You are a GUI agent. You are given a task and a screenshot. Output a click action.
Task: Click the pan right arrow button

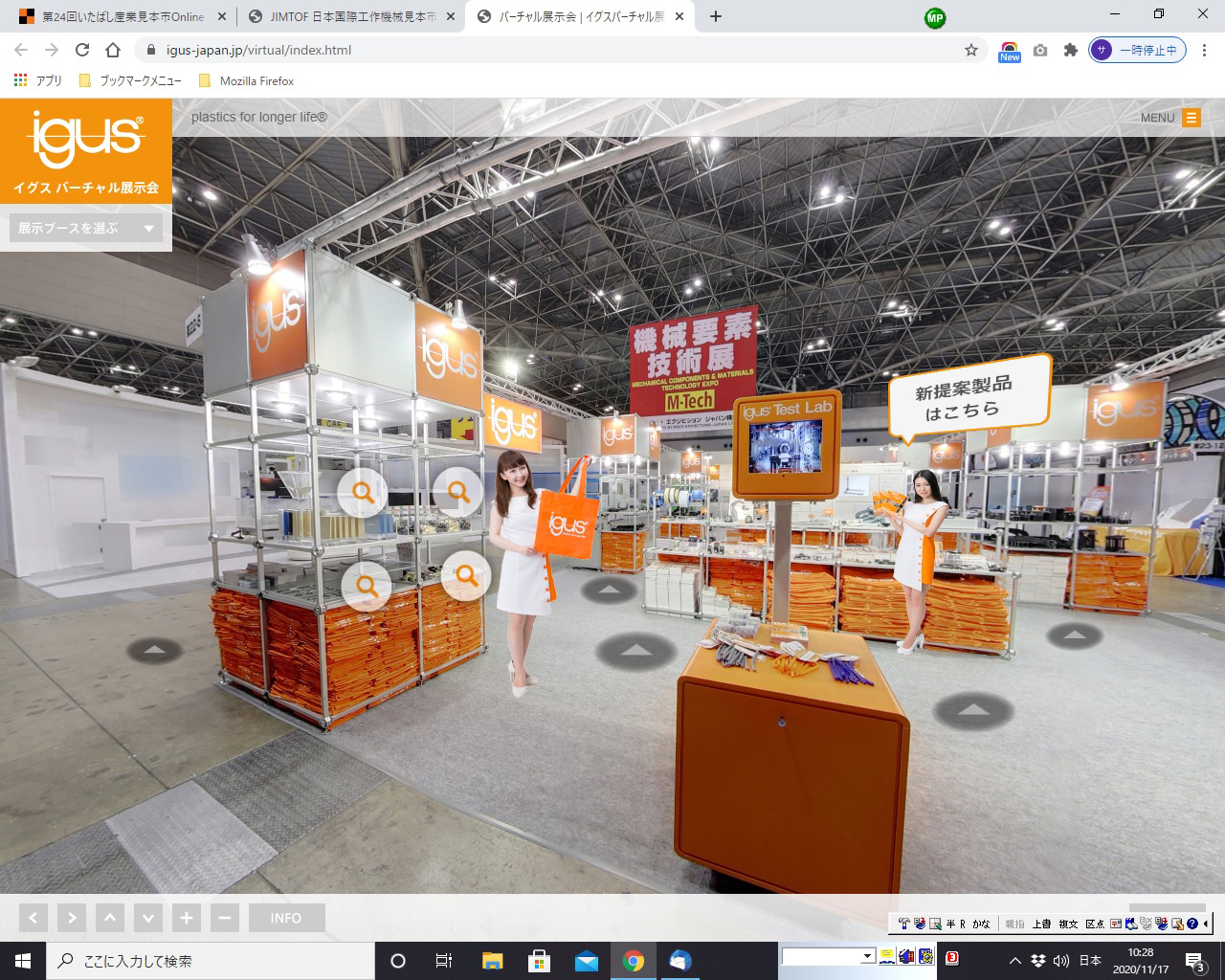point(72,918)
